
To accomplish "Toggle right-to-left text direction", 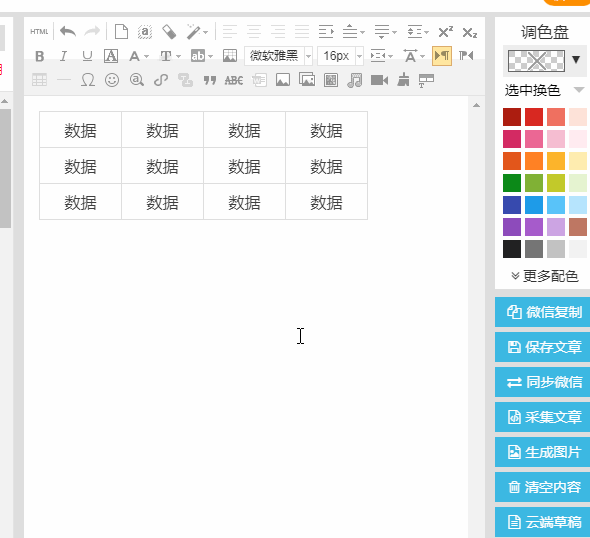I will pyautogui.click(x=466, y=56).
